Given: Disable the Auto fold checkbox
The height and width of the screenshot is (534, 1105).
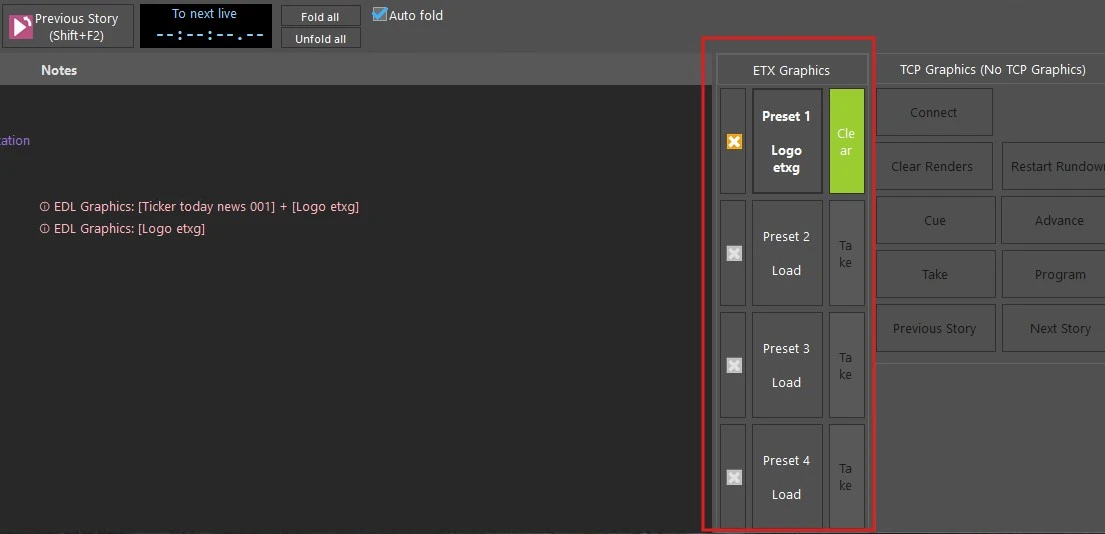Looking at the screenshot, I should click(380, 14).
